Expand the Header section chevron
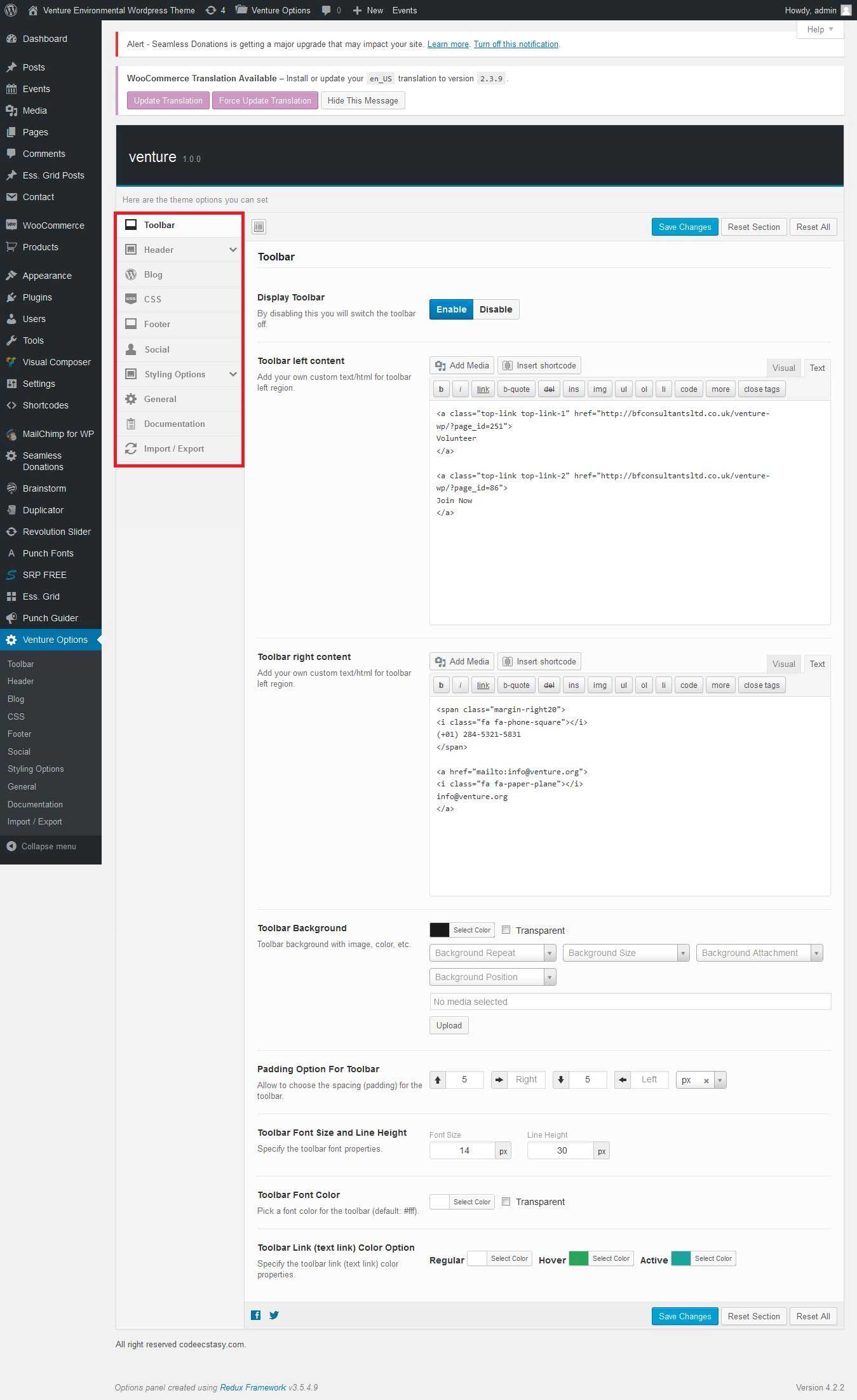Viewport: 857px width, 1400px height. [x=233, y=250]
